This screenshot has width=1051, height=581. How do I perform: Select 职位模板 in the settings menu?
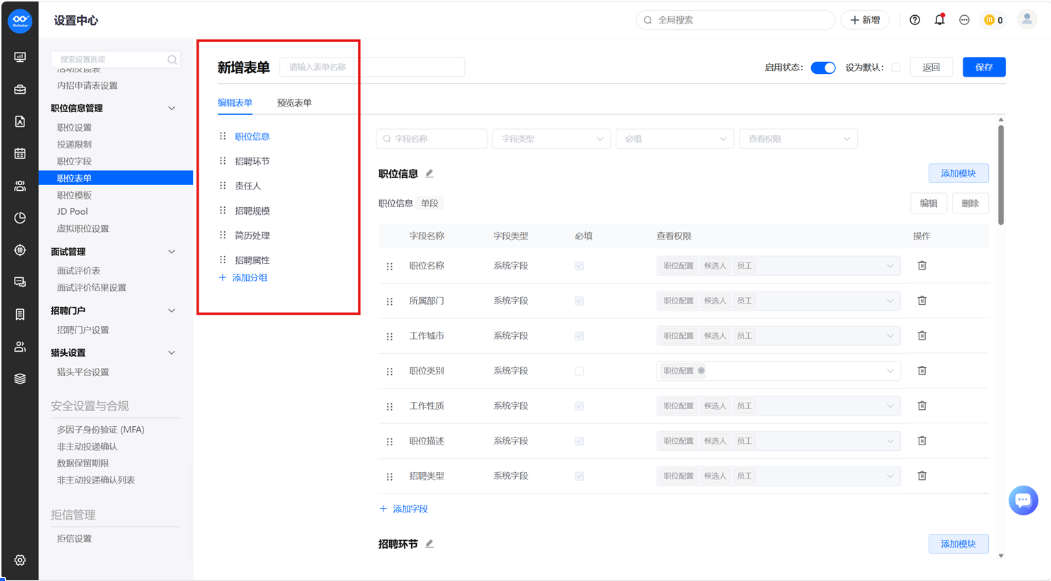[74, 195]
